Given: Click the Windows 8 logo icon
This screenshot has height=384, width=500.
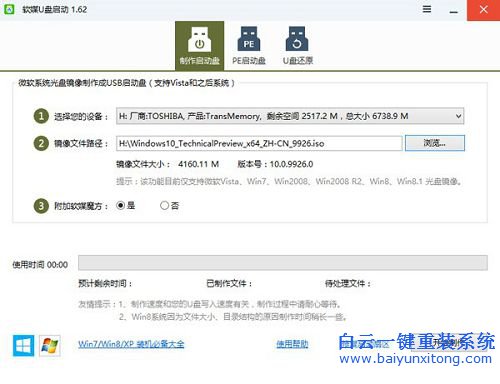Looking at the screenshot, I should click(23, 346).
